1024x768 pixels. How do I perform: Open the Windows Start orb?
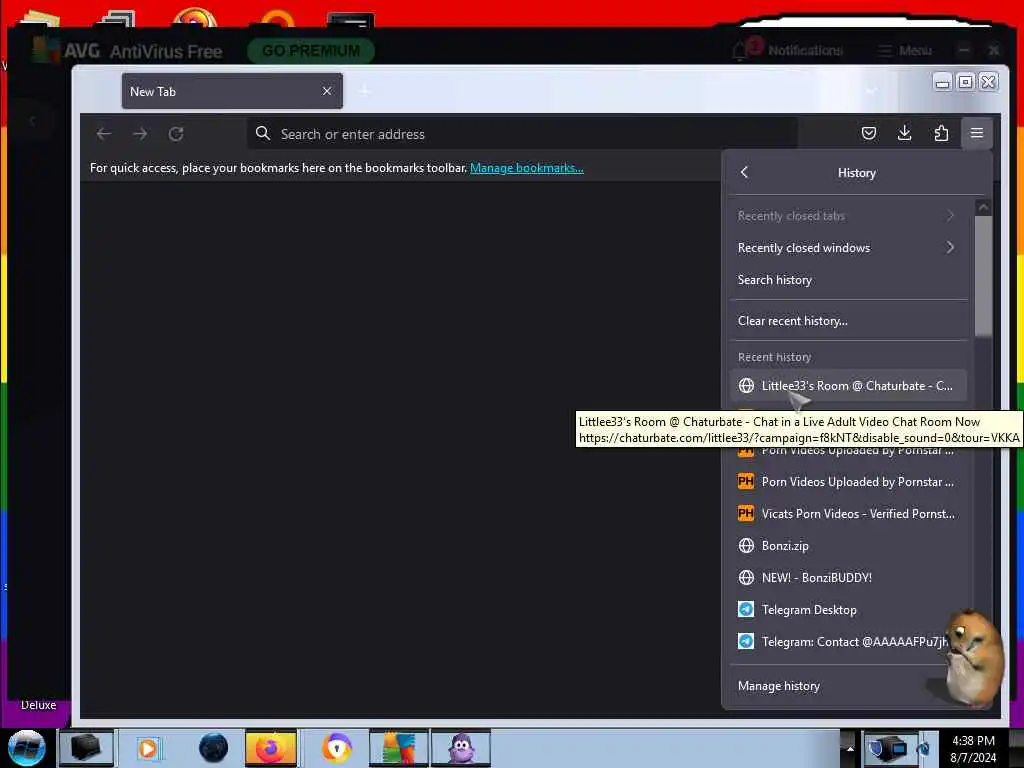click(x=26, y=748)
